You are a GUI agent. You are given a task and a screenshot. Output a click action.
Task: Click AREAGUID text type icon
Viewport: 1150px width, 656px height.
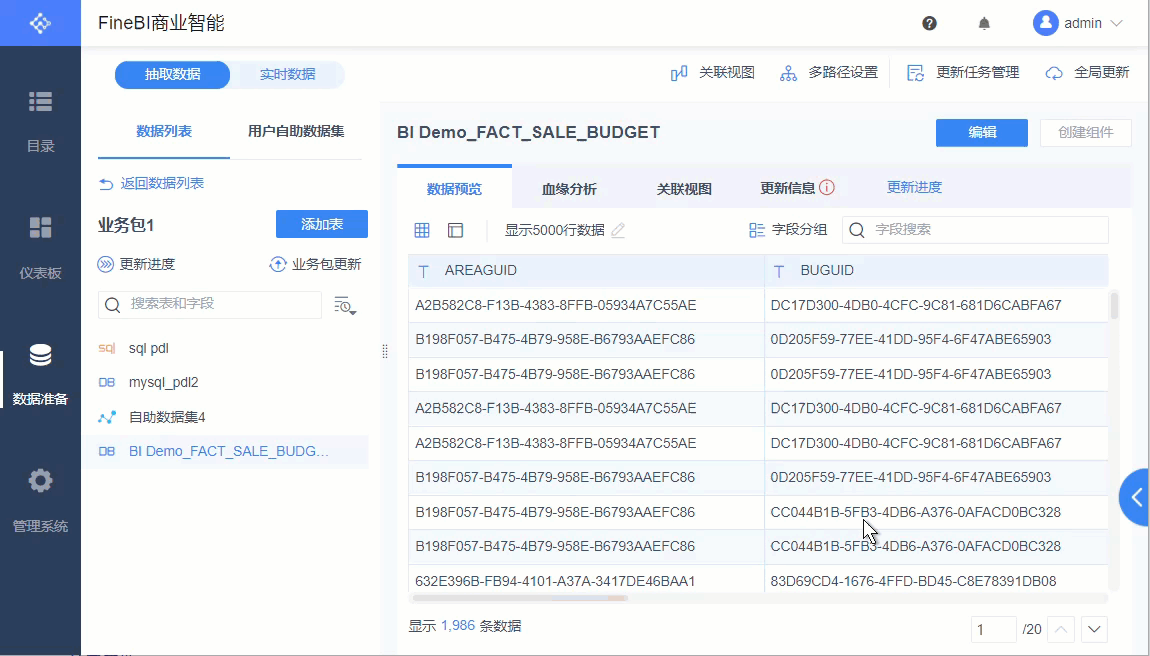(x=423, y=271)
